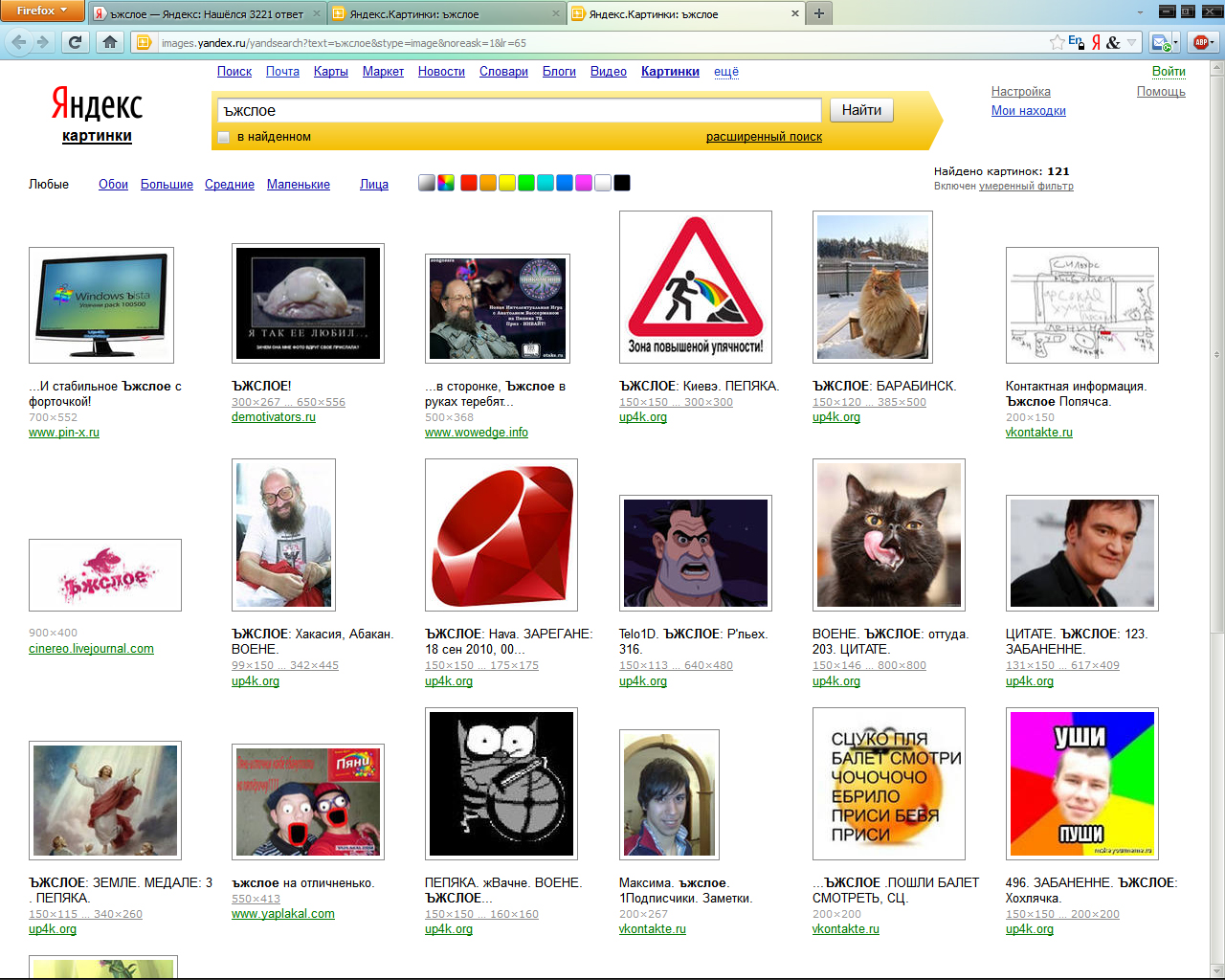The image size is (1225, 980).
Task: Filter images by Большие size
Action: tap(167, 185)
